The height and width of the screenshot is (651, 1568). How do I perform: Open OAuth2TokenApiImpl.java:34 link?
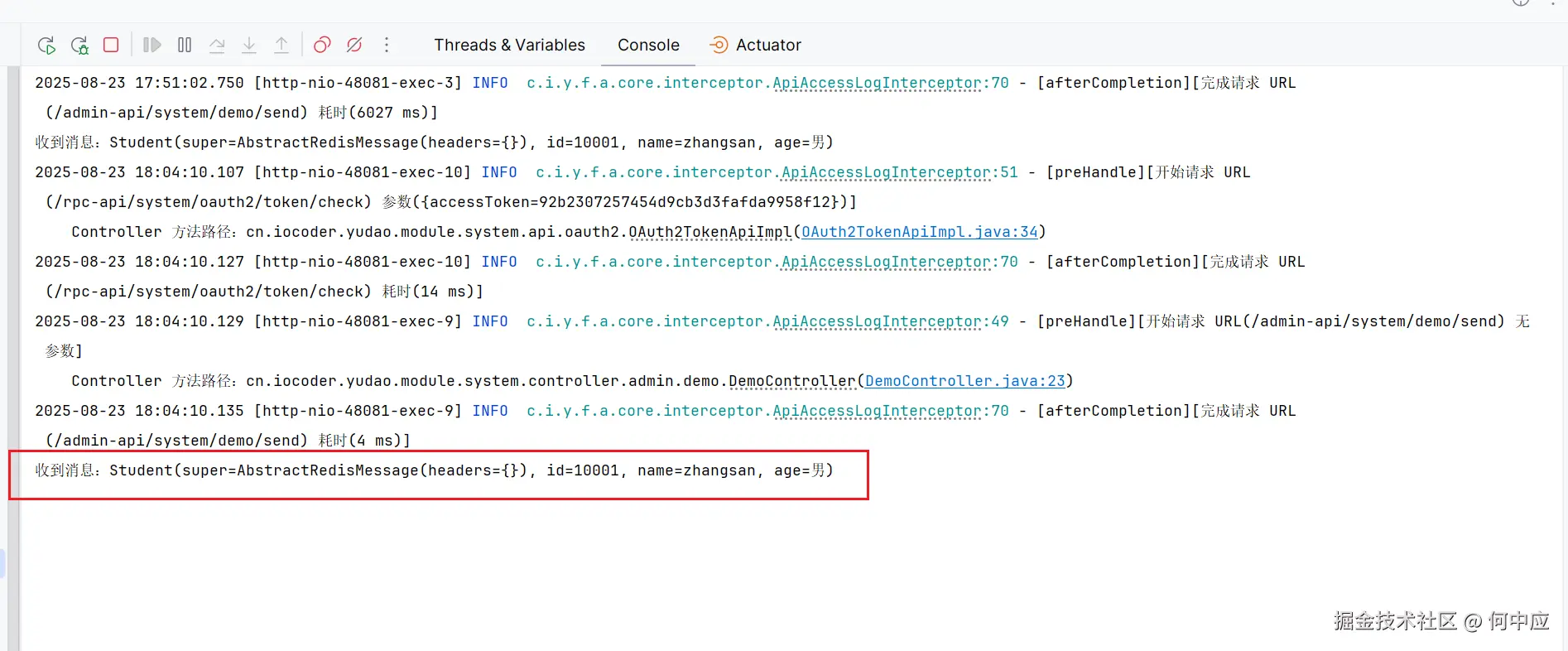coord(919,232)
